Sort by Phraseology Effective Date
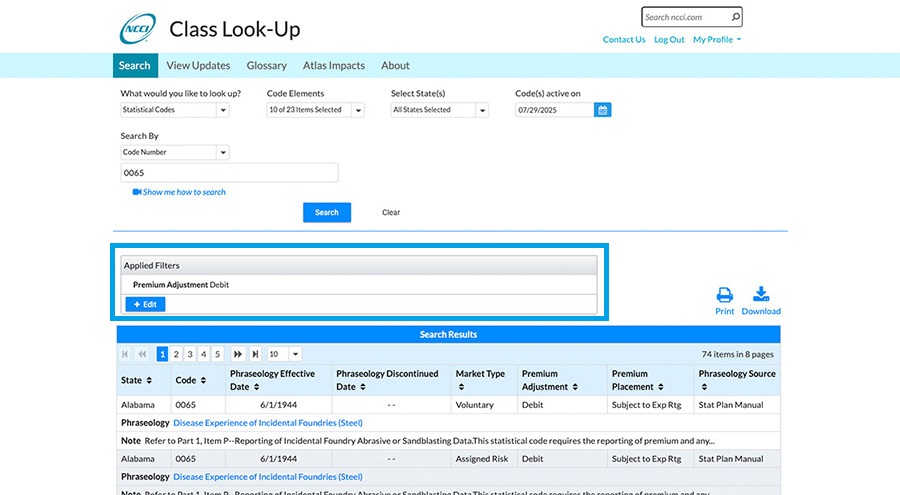Image resolution: width=900 pixels, height=495 pixels. coord(257,387)
